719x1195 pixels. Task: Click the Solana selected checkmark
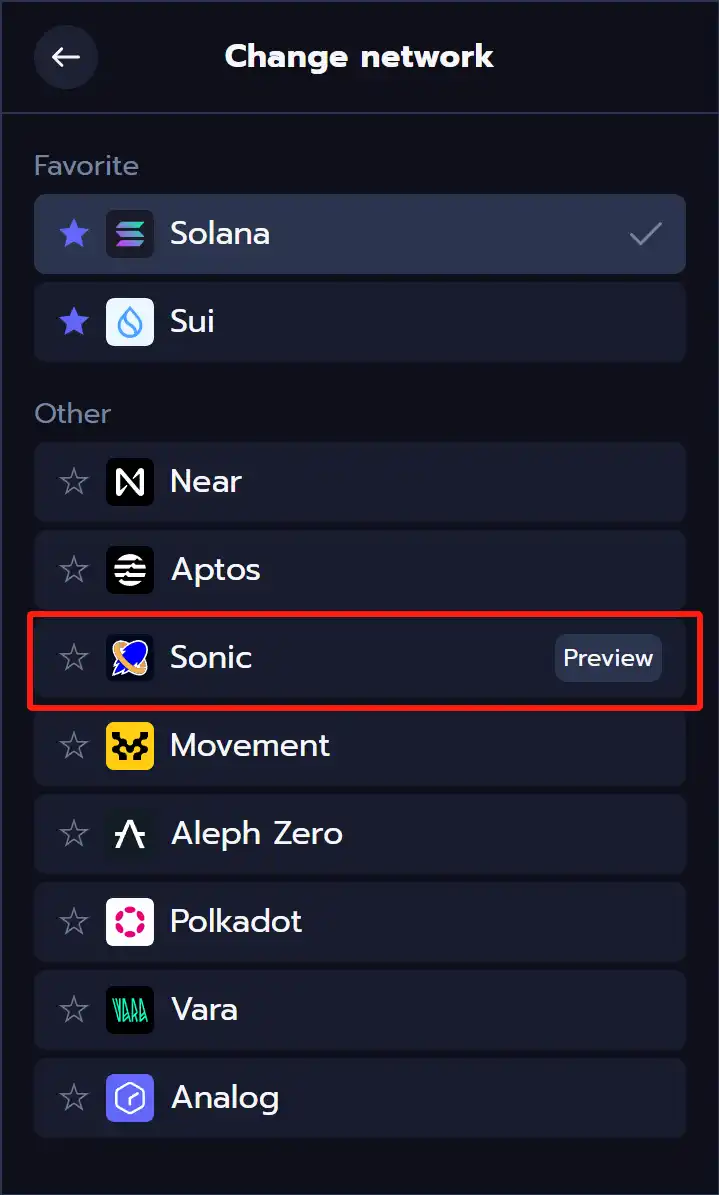(x=645, y=234)
